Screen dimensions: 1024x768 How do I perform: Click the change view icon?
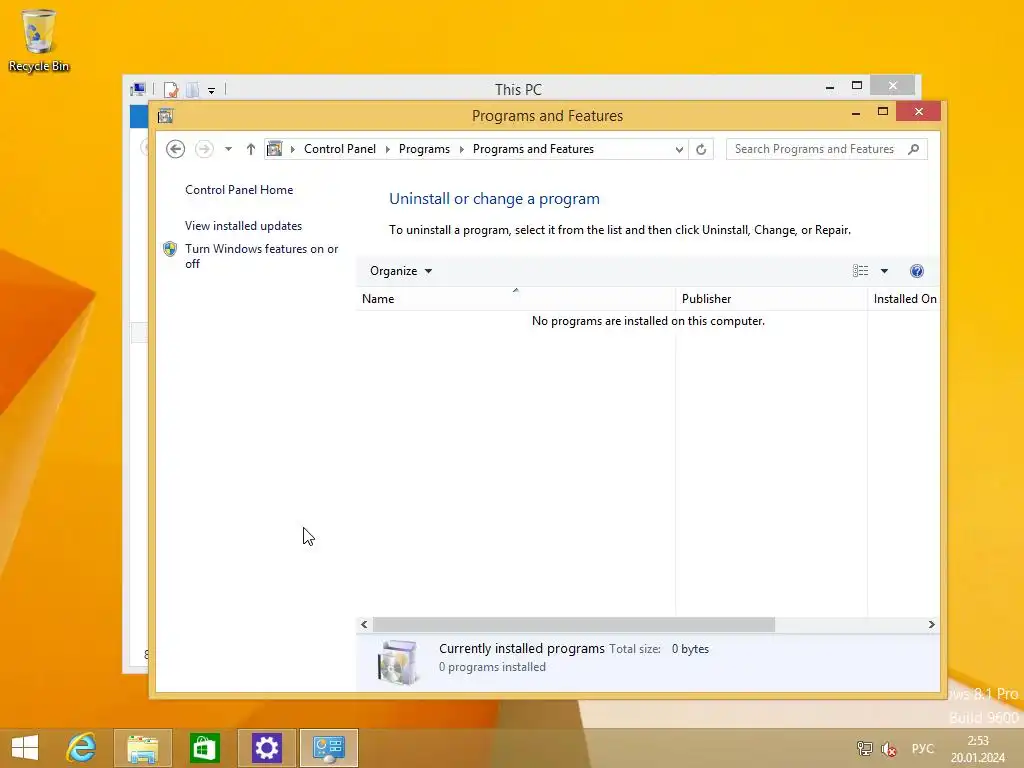[x=860, y=270]
